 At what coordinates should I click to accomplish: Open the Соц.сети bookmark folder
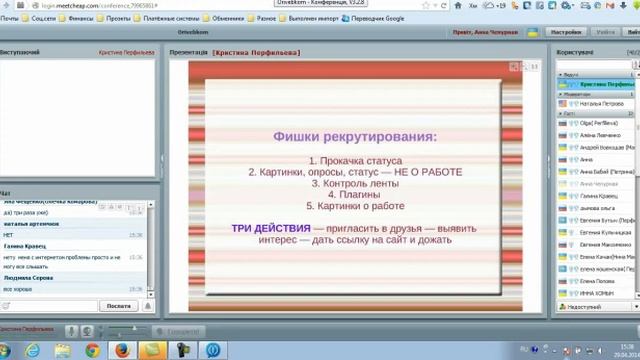(x=39, y=18)
